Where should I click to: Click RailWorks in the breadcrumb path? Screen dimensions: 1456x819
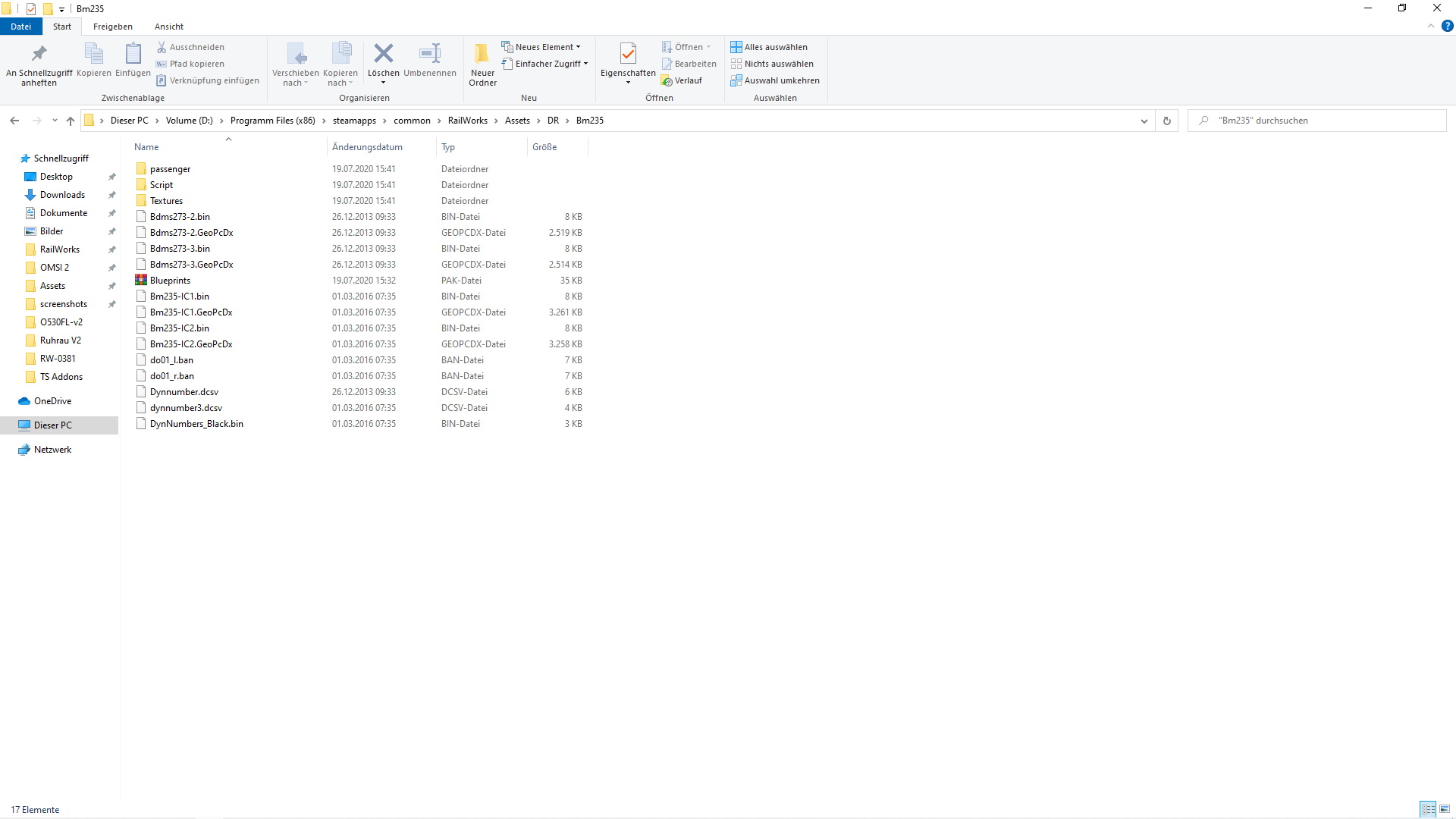click(467, 121)
